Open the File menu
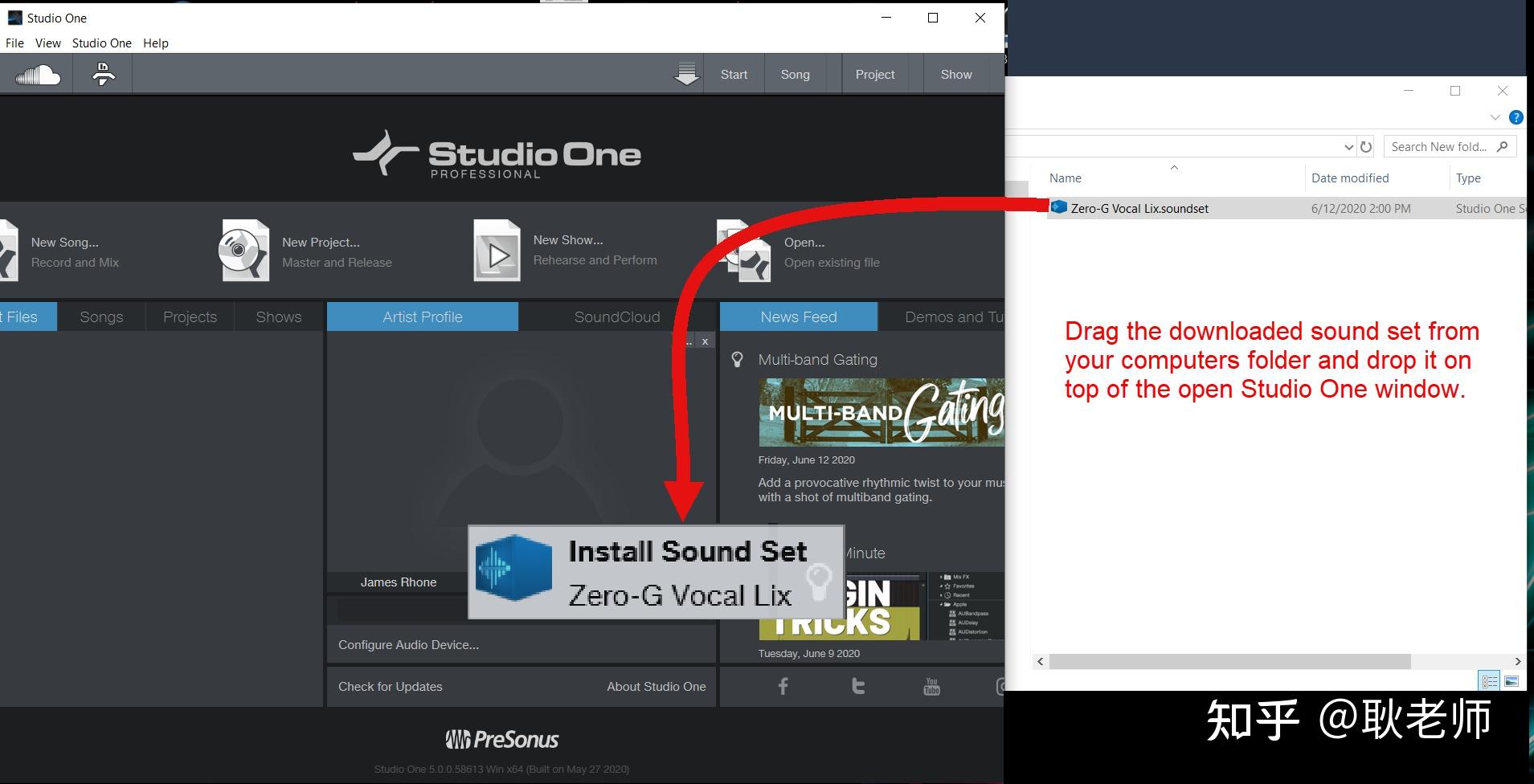The height and width of the screenshot is (784, 1534). pos(14,43)
